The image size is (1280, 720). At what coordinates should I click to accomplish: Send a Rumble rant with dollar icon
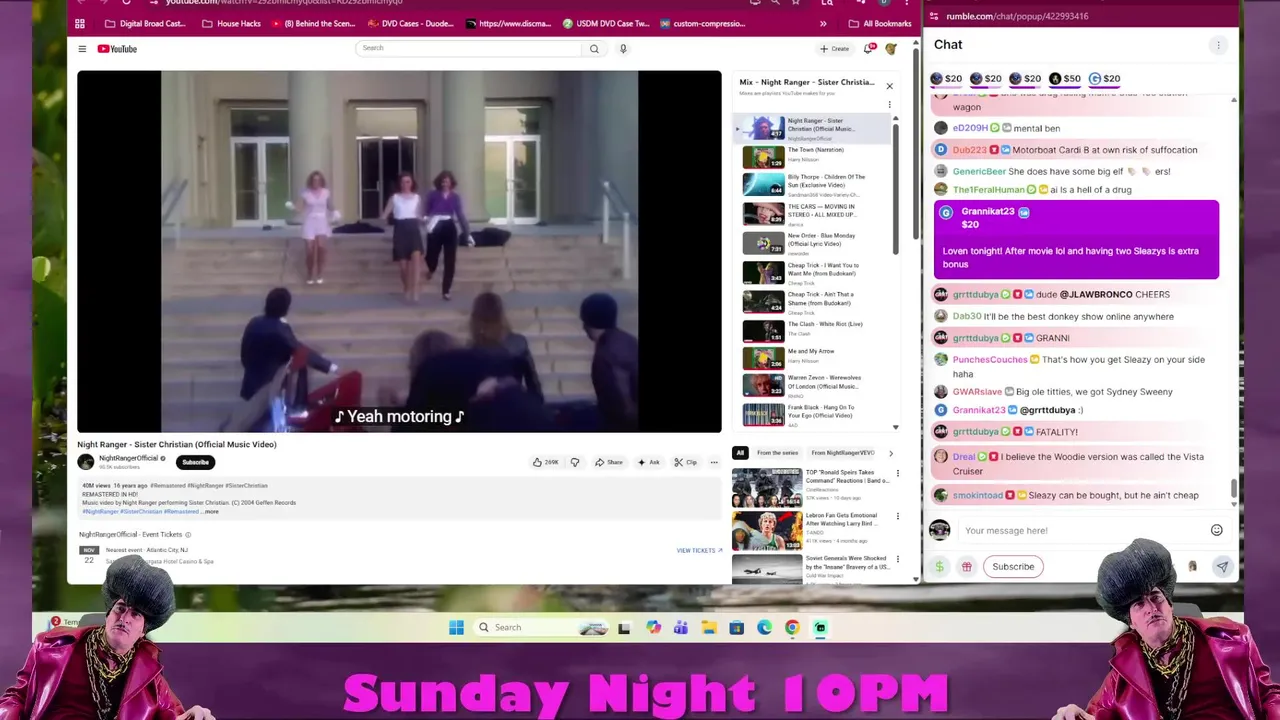pos(939,566)
